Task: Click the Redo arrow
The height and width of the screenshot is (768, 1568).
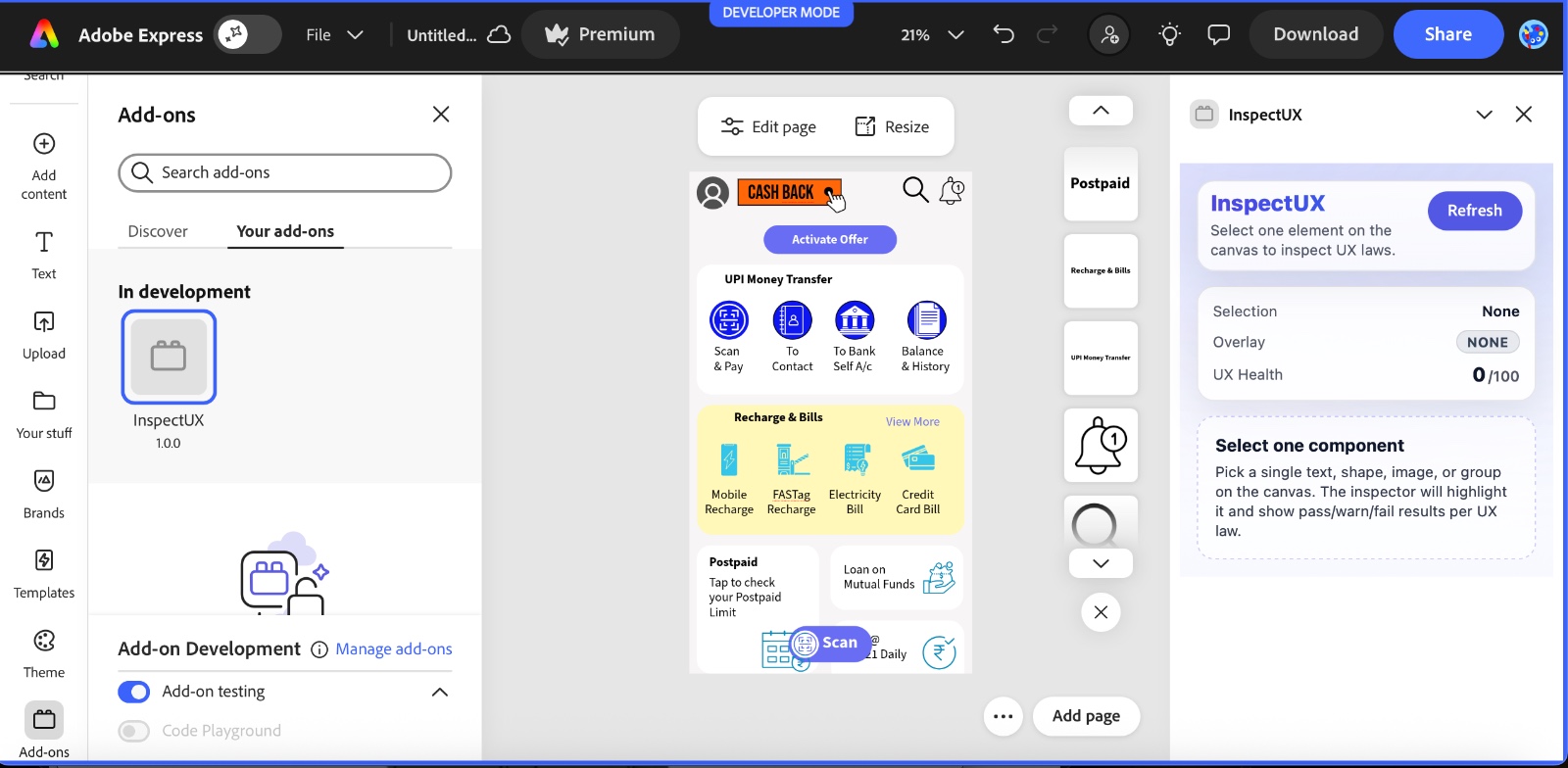Action: pyautogui.click(x=1047, y=34)
